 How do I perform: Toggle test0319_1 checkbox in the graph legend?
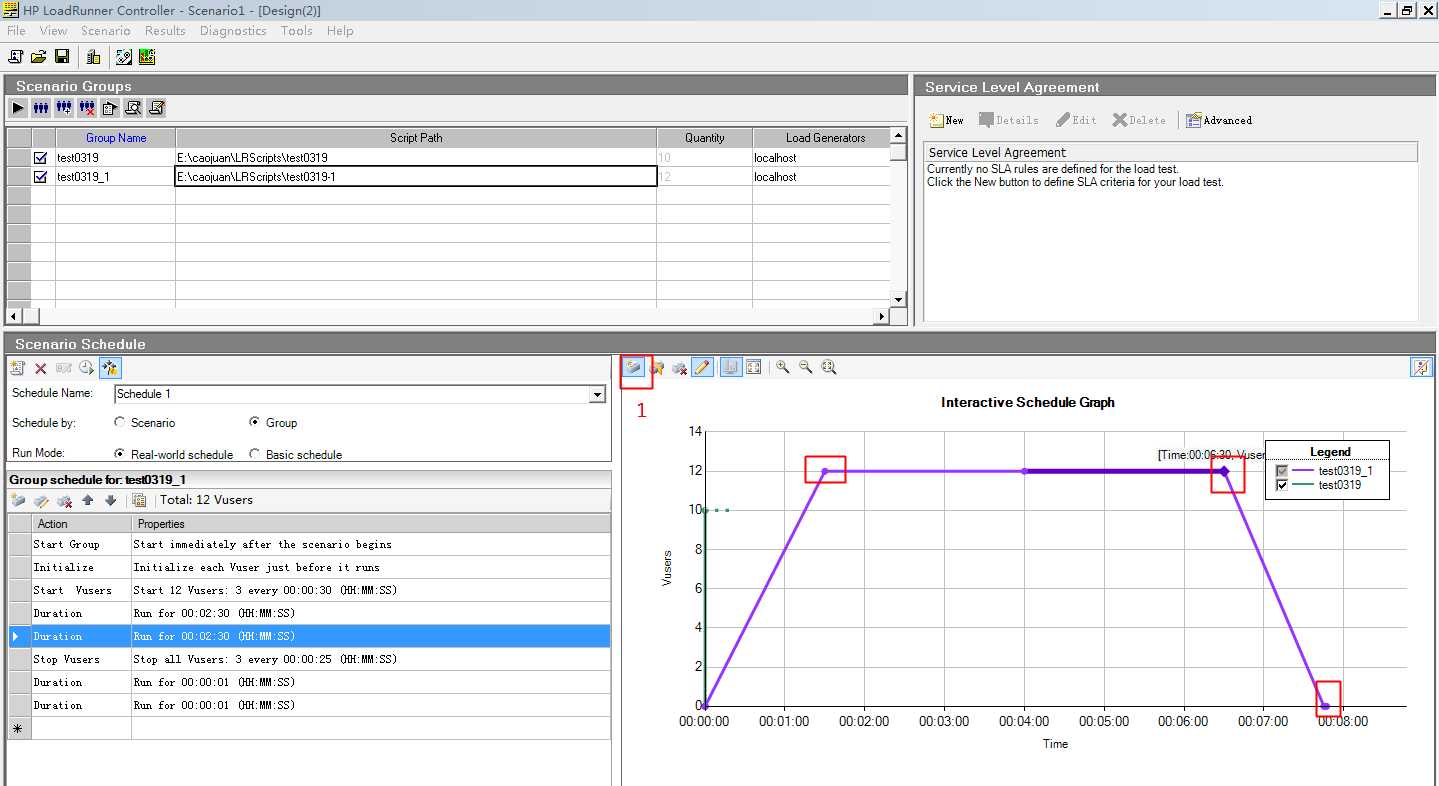click(1282, 471)
